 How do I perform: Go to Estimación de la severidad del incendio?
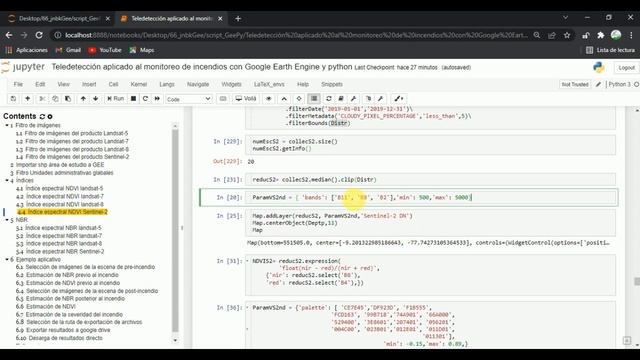point(74,315)
